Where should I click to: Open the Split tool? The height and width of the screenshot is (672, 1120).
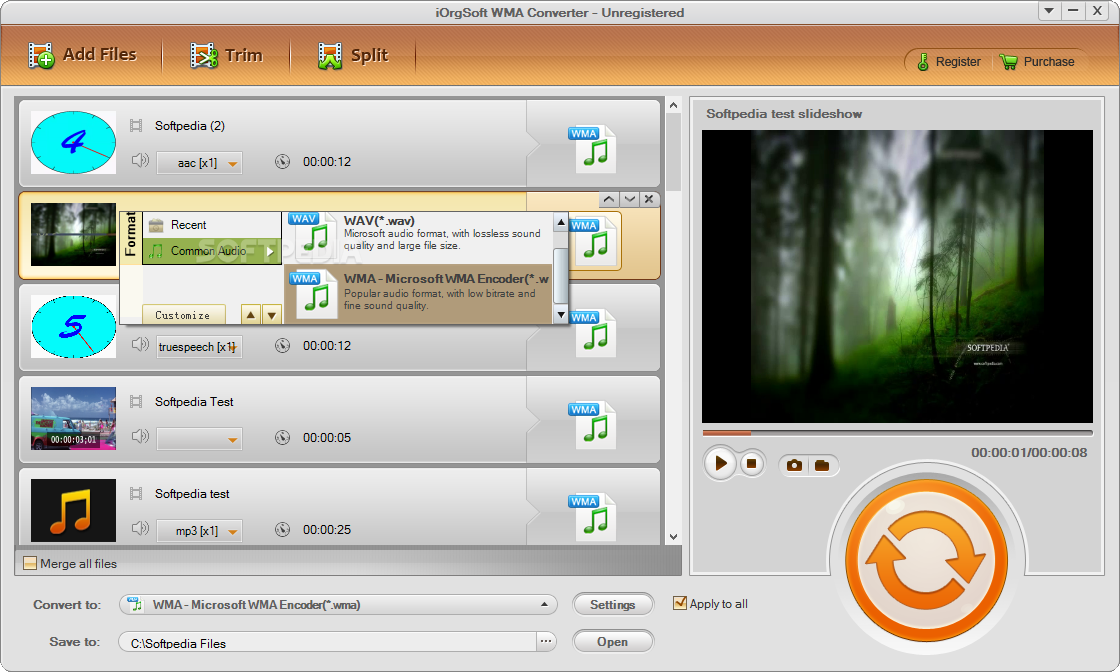coord(353,55)
